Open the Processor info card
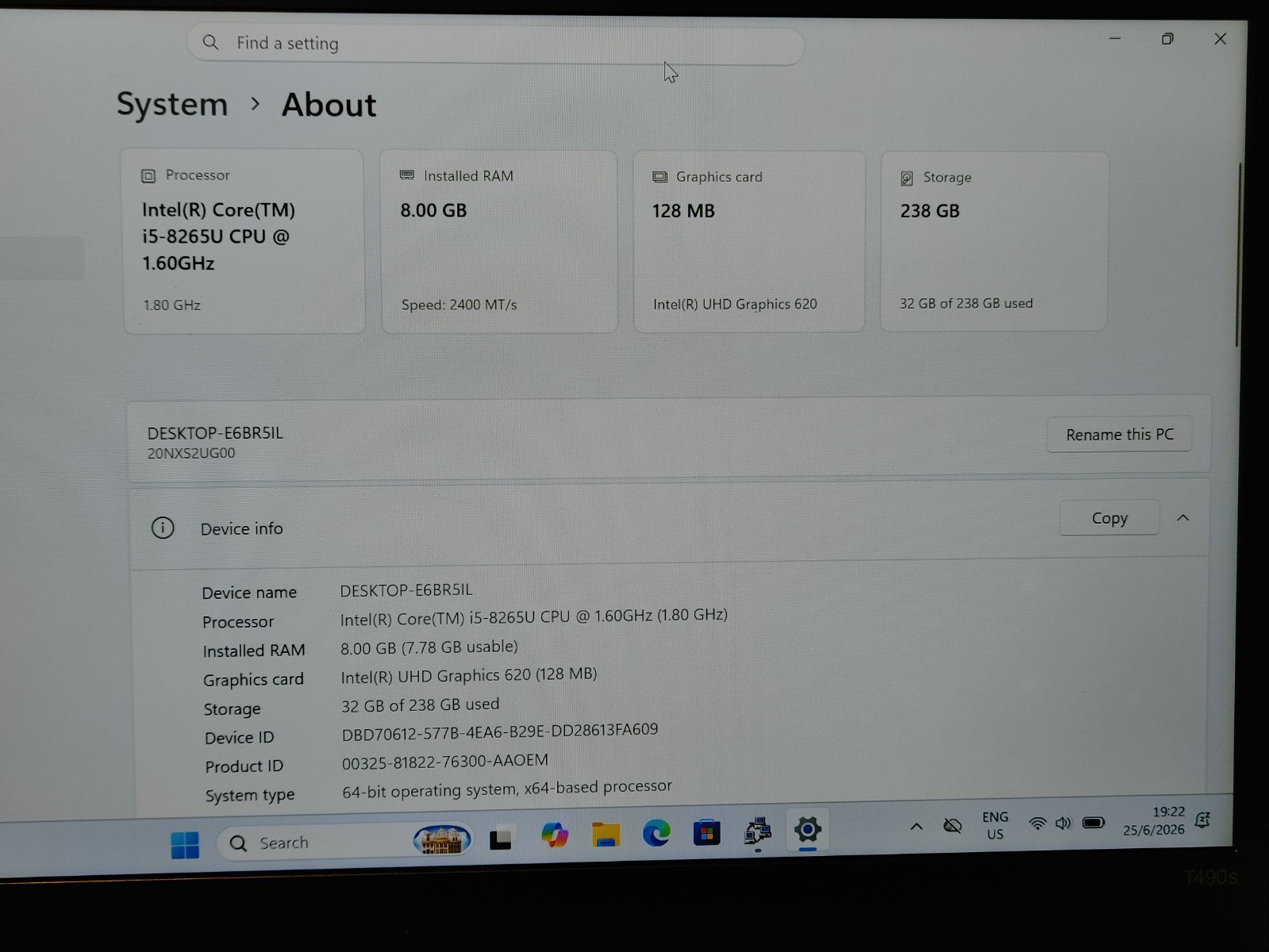 [244, 241]
